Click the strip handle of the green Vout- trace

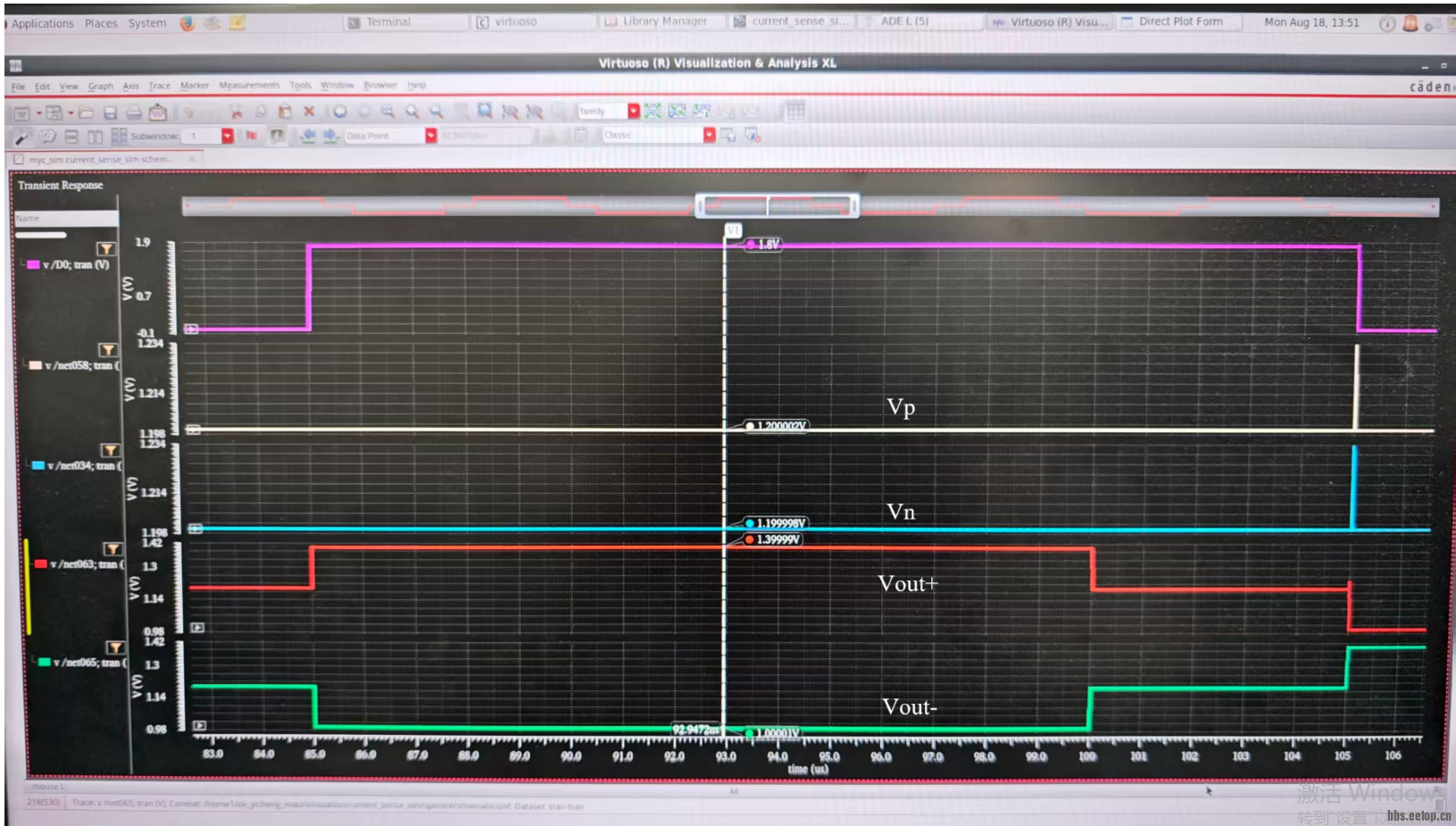[200, 726]
